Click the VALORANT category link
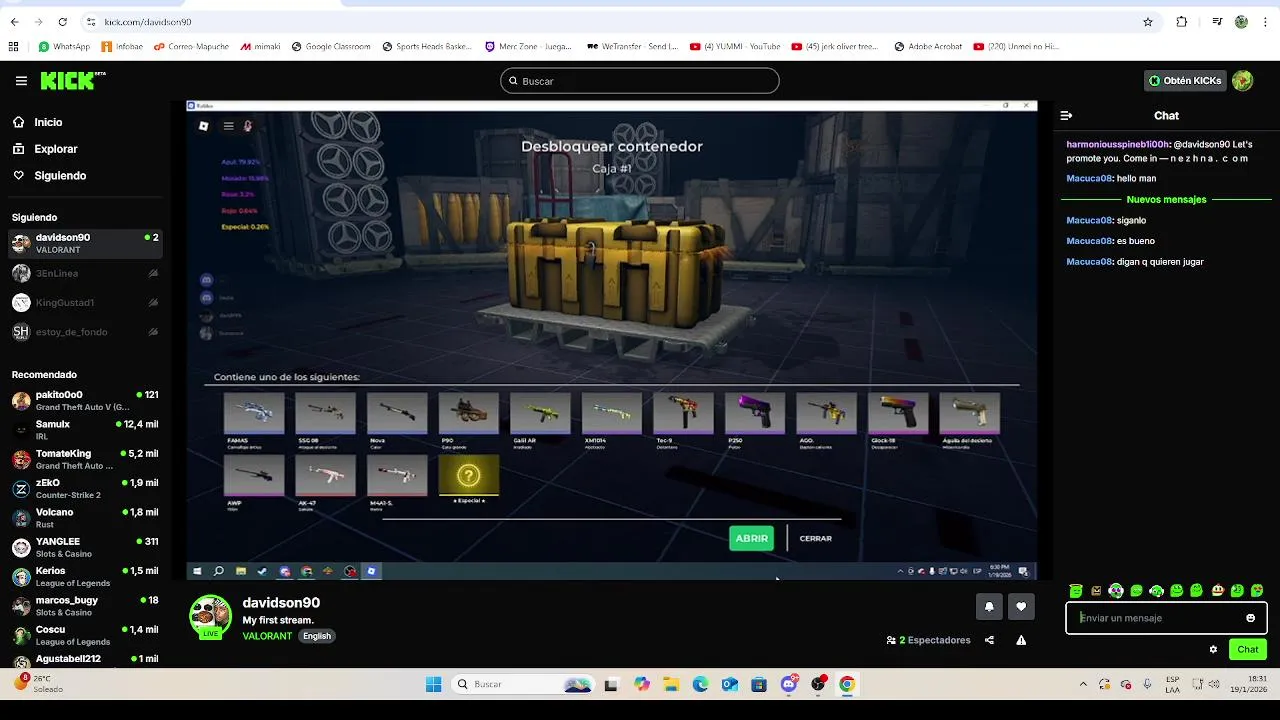The width and height of the screenshot is (1280, 720). point(267,636)
